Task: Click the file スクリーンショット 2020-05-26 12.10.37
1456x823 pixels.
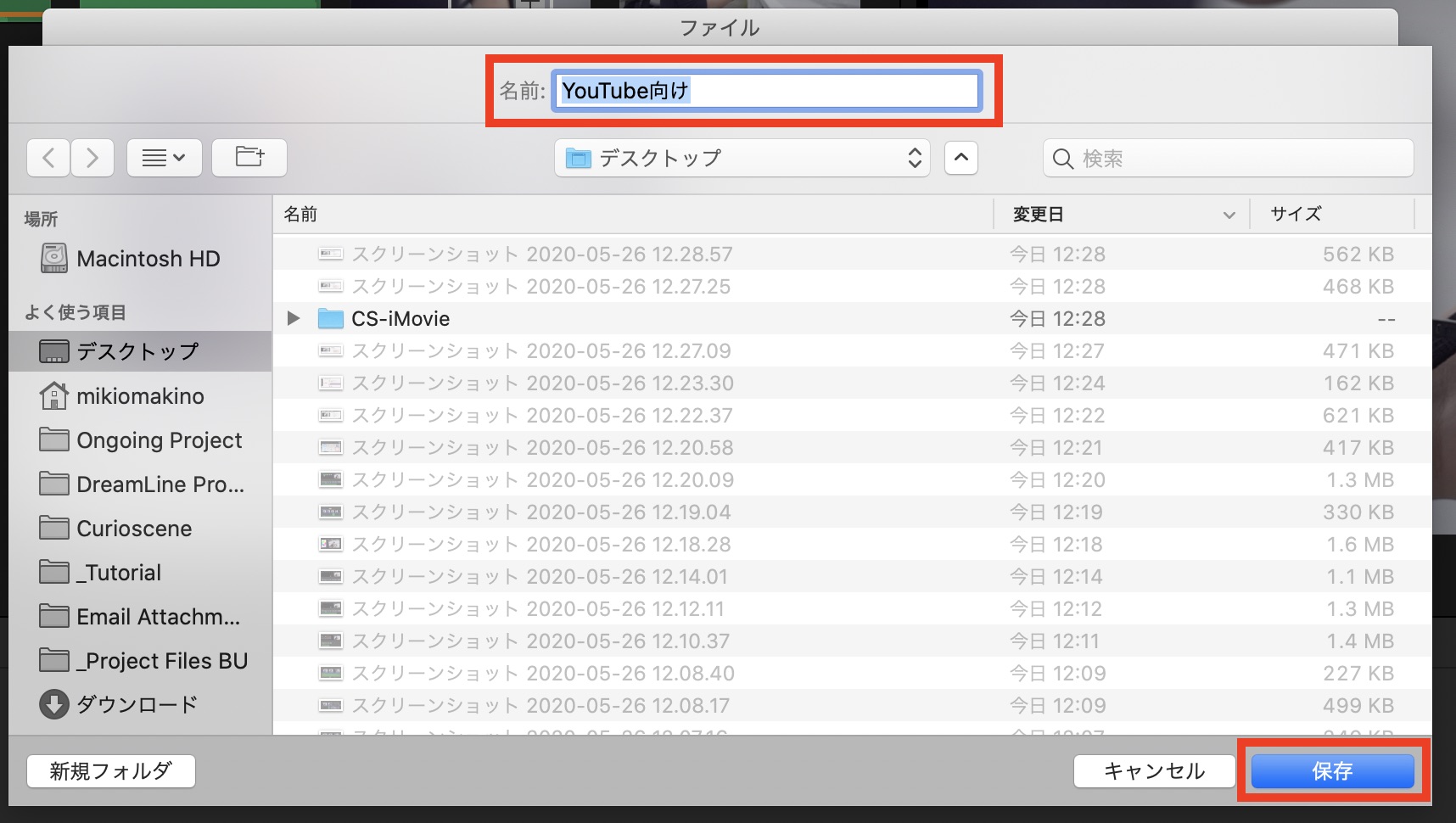Action: point(852,641)
